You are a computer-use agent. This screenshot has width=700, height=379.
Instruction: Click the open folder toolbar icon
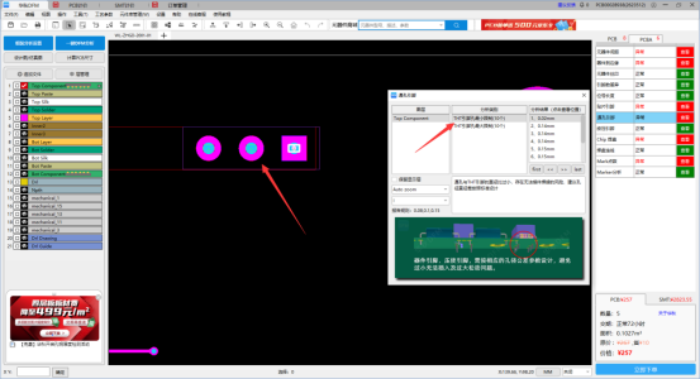click(x=24, y=25)
